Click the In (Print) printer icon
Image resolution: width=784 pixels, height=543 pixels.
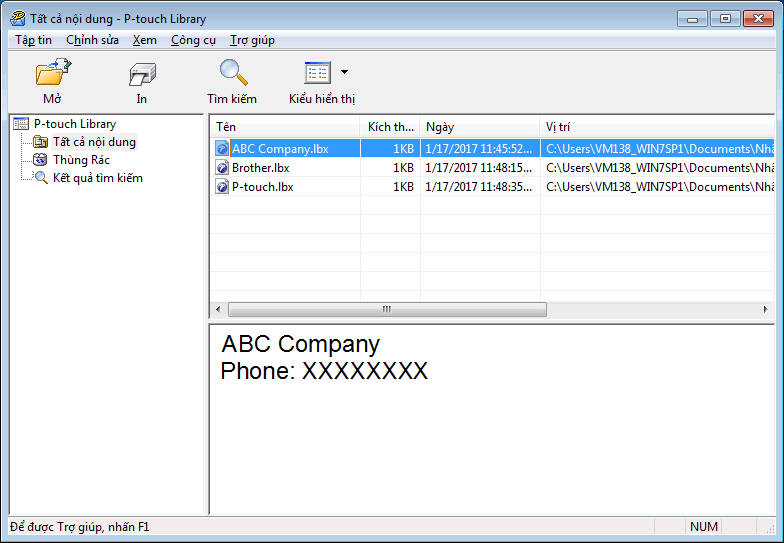[142, 74]
